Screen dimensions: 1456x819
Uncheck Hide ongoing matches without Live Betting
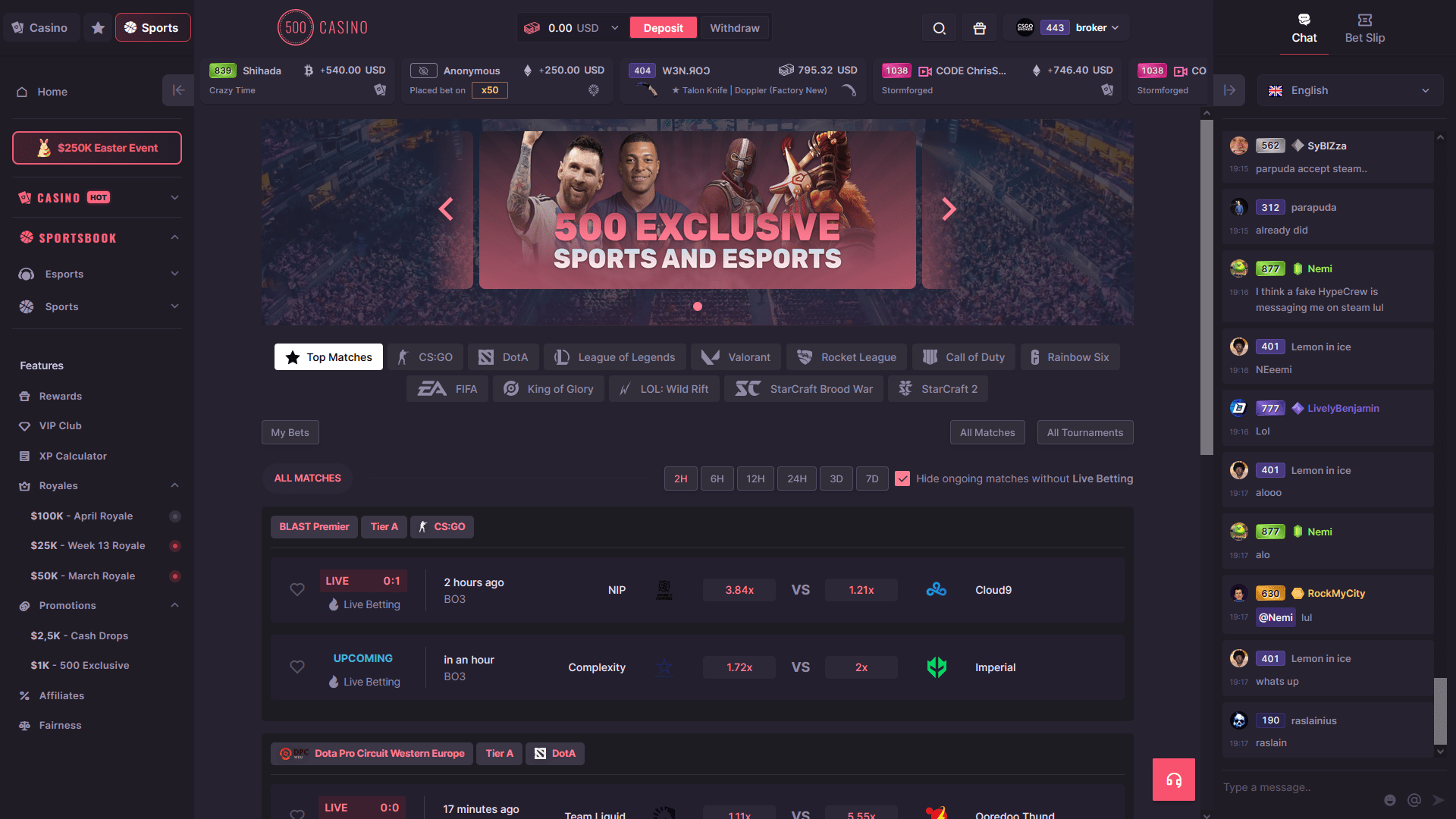(x=902, y=479)
